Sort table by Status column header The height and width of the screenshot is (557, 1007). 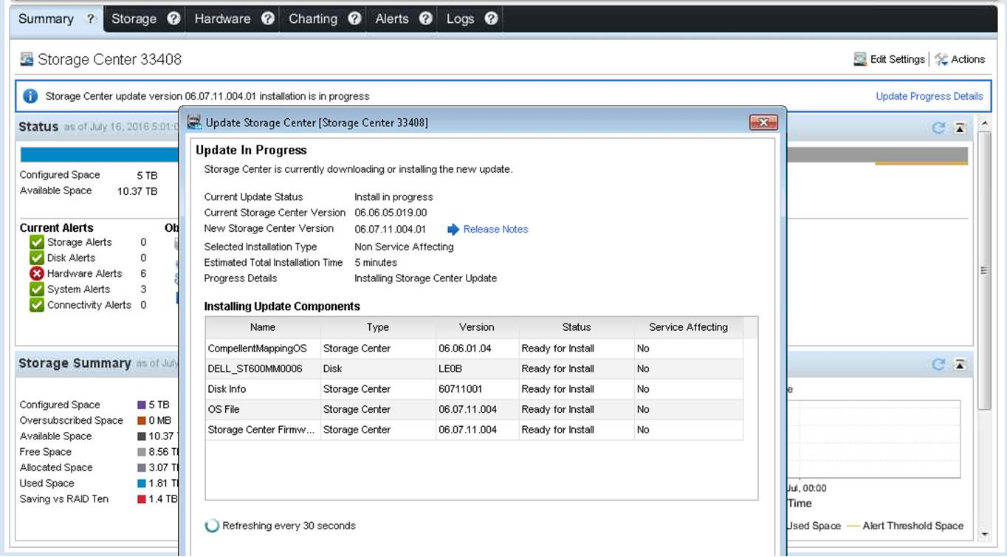tap(576, 327)
